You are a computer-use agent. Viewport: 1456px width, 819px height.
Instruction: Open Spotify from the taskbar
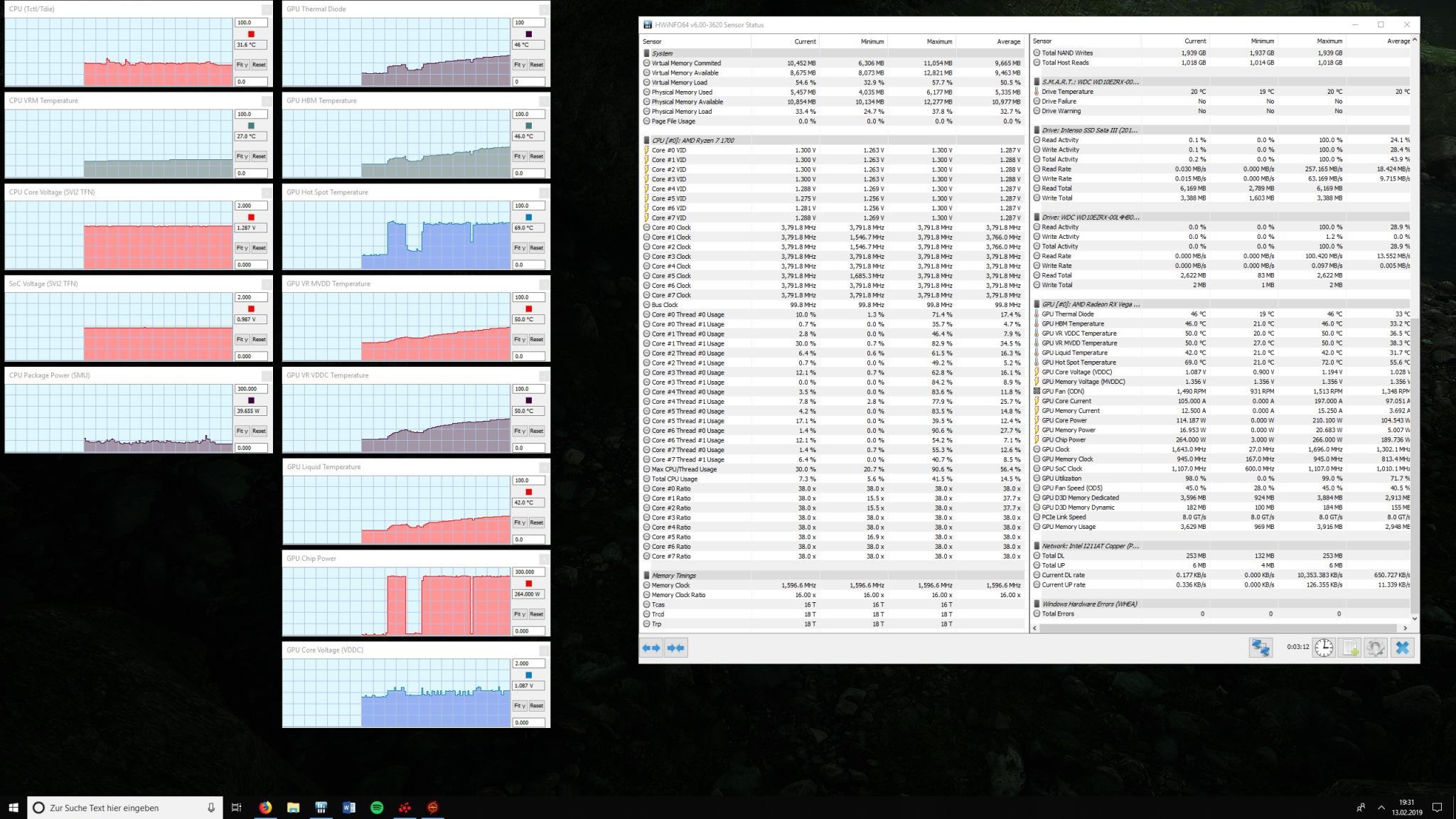click(x=377, y=808)
